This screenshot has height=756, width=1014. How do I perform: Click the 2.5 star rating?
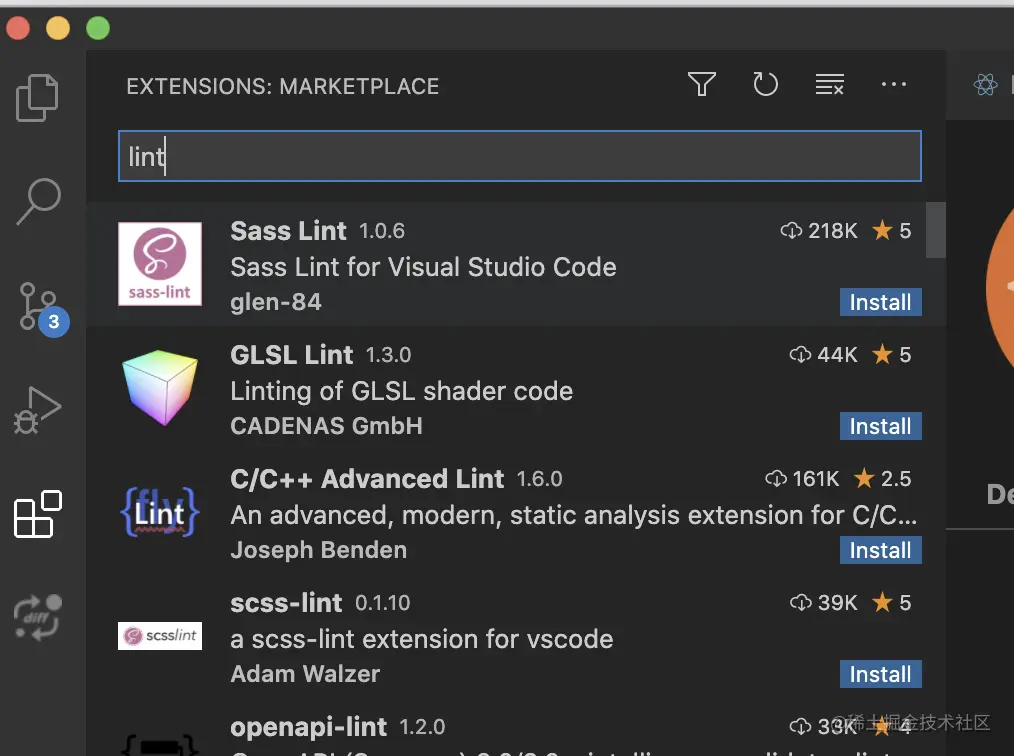883,479
